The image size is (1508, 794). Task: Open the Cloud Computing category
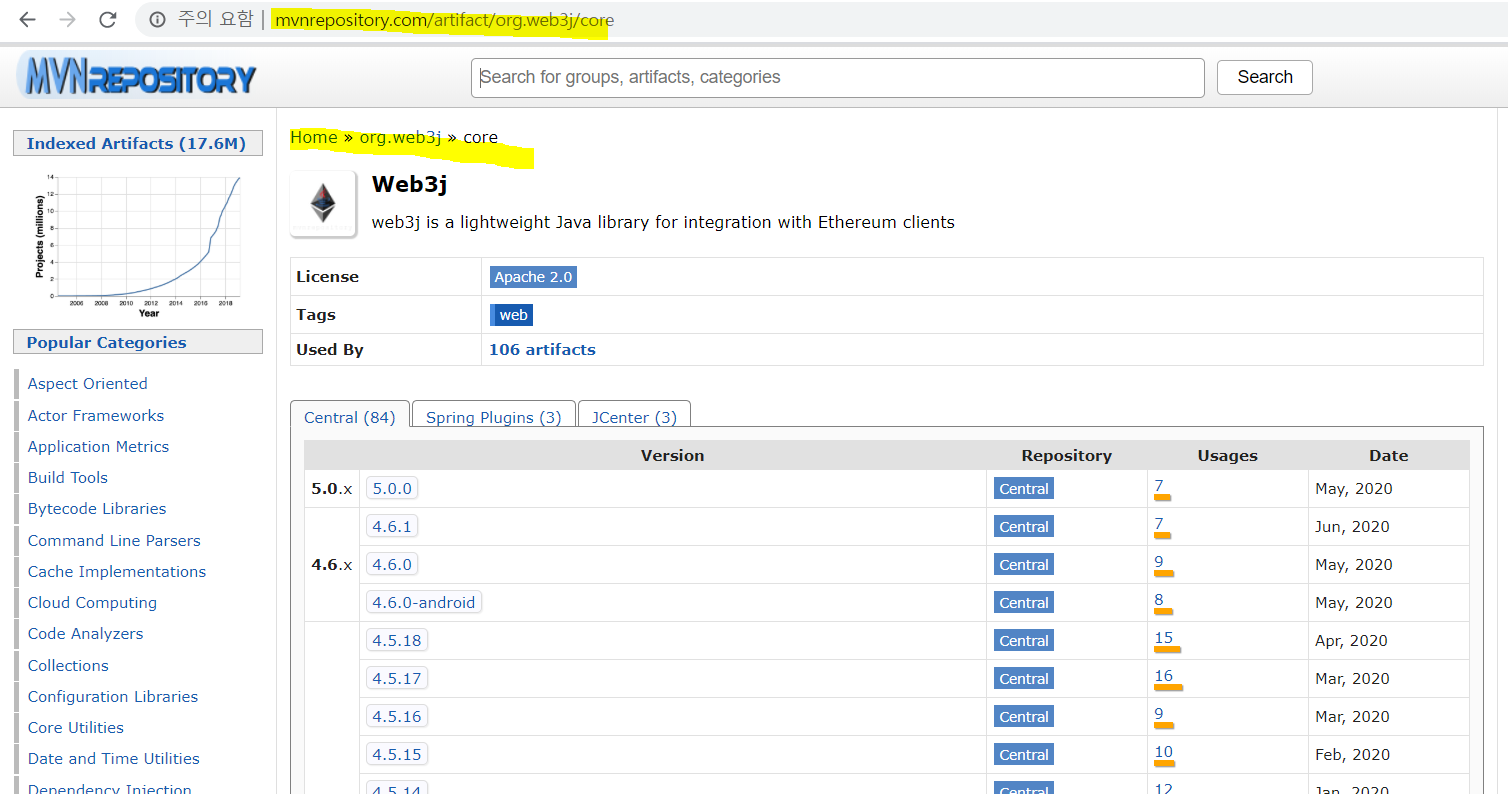(92, 603)
